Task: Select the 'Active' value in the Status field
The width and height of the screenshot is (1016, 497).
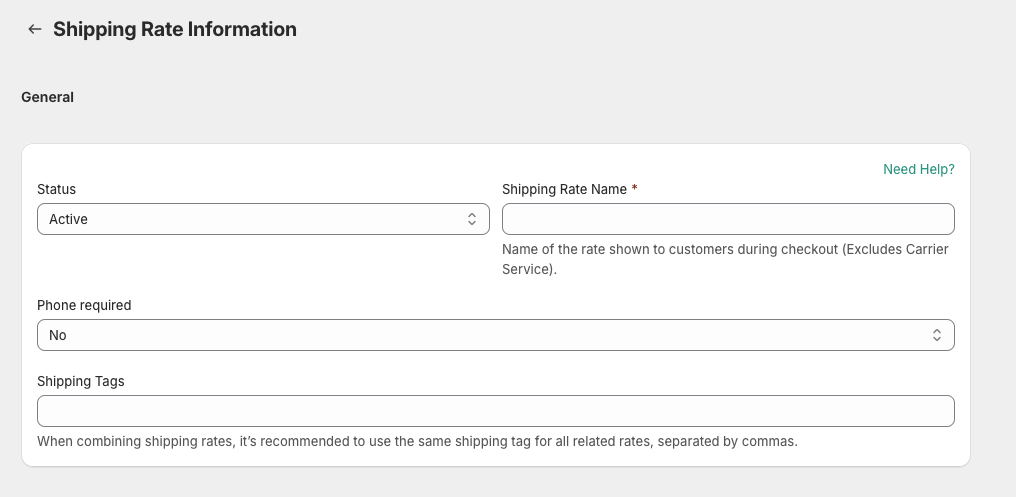Action: [x=68, y=219]
